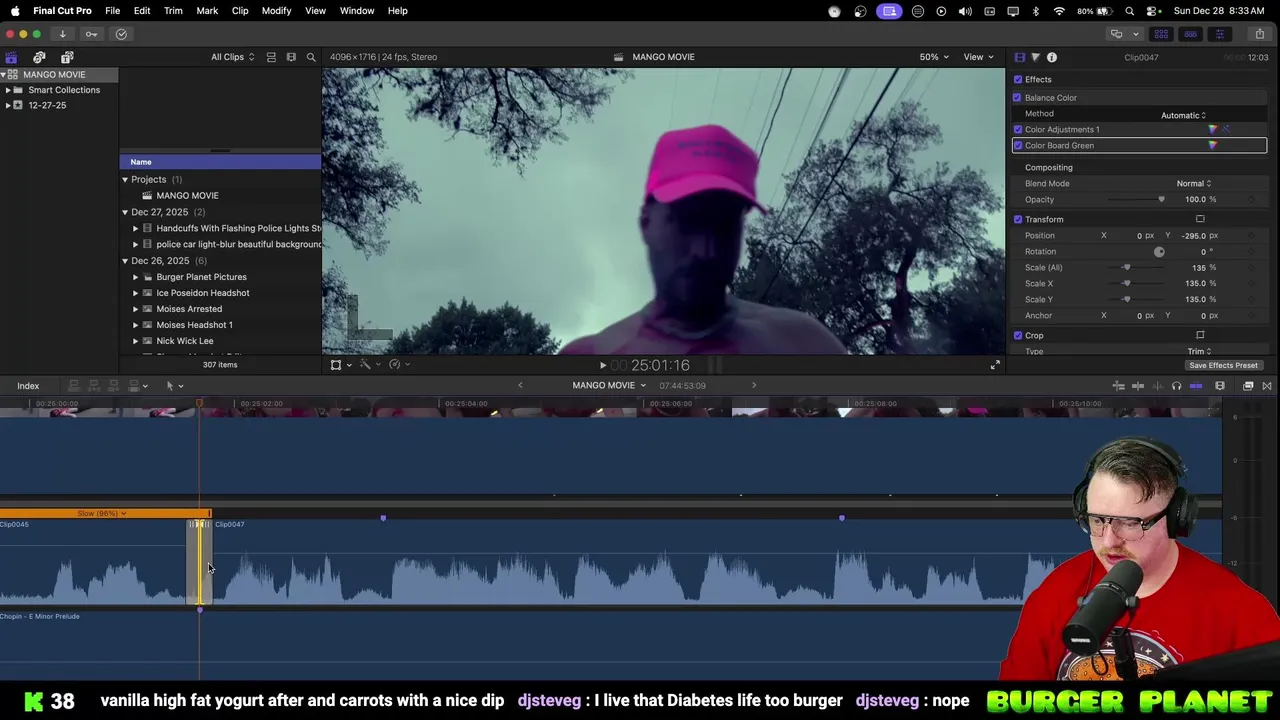This screenshot has height=720, width=1280.
Task: Open the Color inspector triangle icon
Action: click(1035, 57)
